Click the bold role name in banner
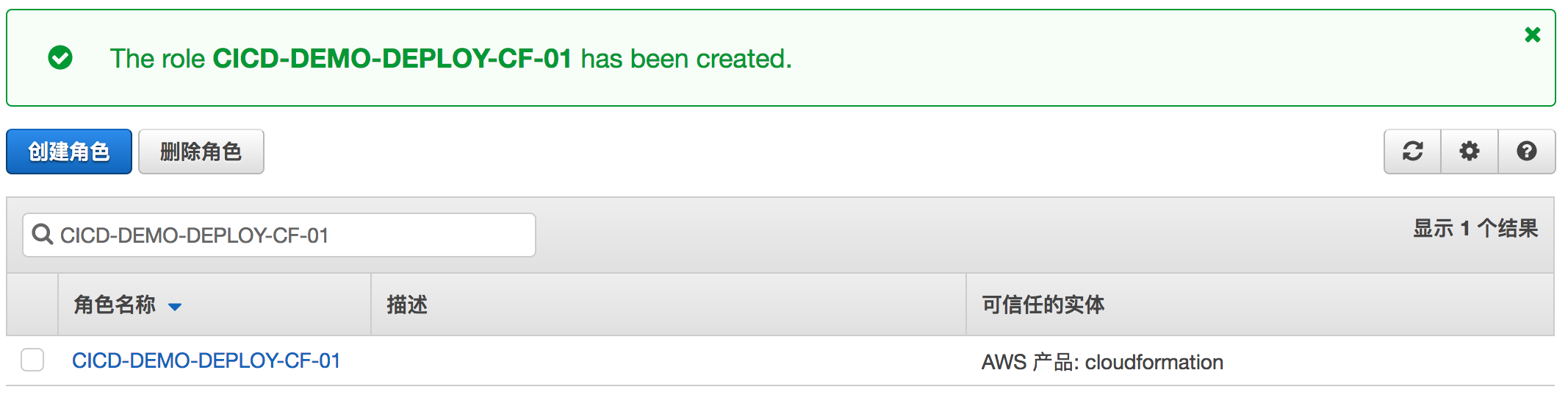The width and height of the screenshot is (1568, 409). coord(392,59)
